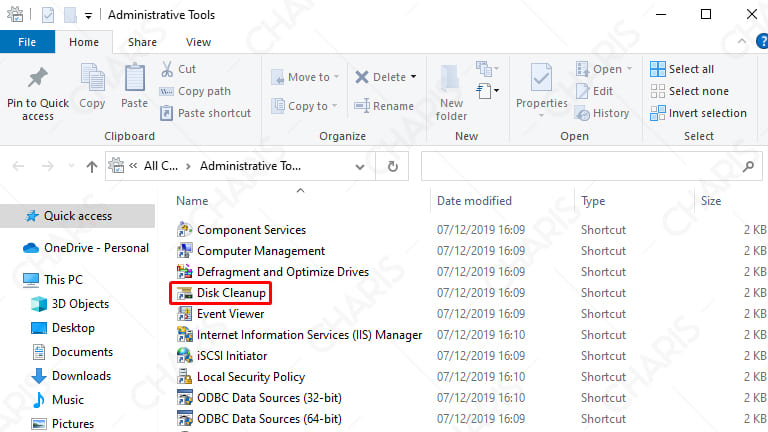Expand the Properties dropdown arrow
Viewport: 768px width, 432px height.
click(541, 116)
